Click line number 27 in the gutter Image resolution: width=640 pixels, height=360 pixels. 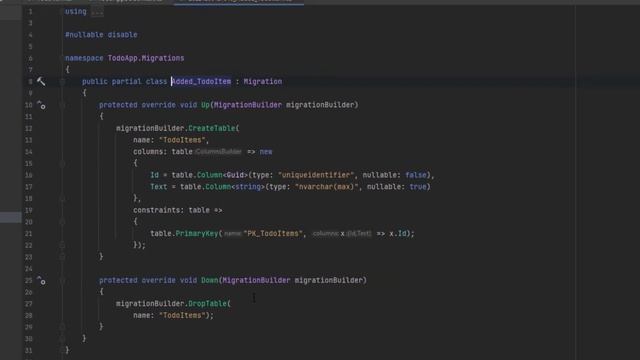[29, 304]
